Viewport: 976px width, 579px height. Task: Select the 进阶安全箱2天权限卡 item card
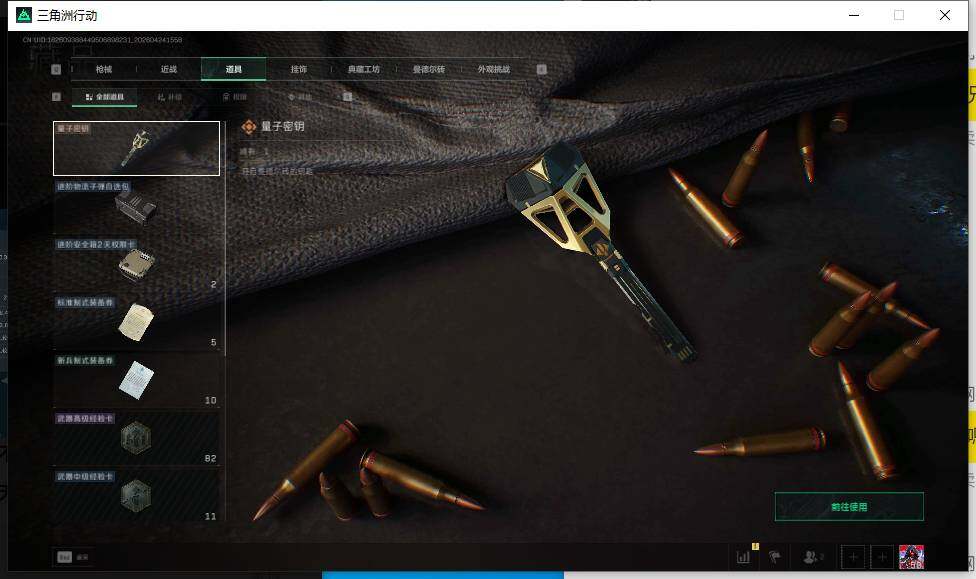(136, 264)
